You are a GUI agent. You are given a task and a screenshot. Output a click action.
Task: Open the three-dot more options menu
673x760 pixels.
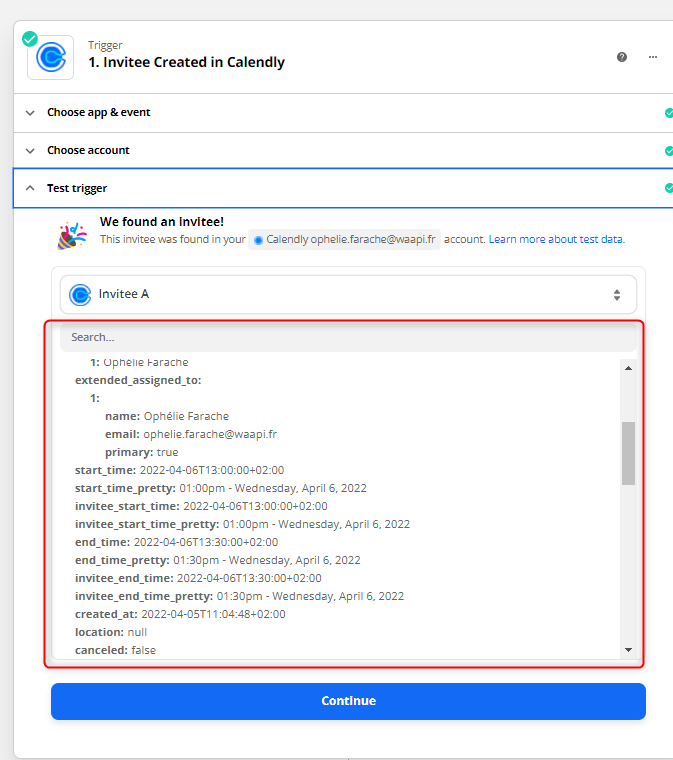(x=653, y=57)
